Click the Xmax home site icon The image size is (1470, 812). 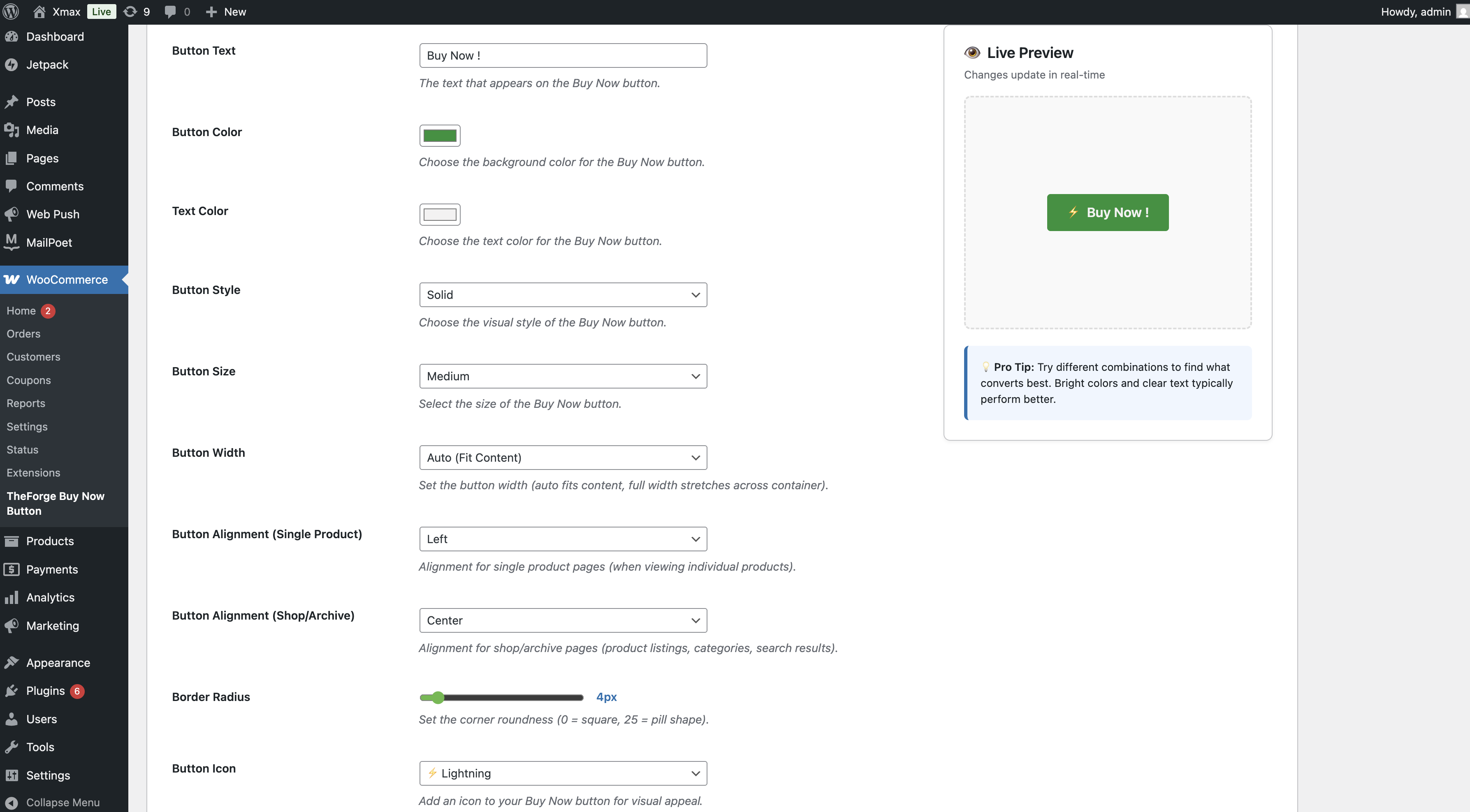tap(39, 12)
